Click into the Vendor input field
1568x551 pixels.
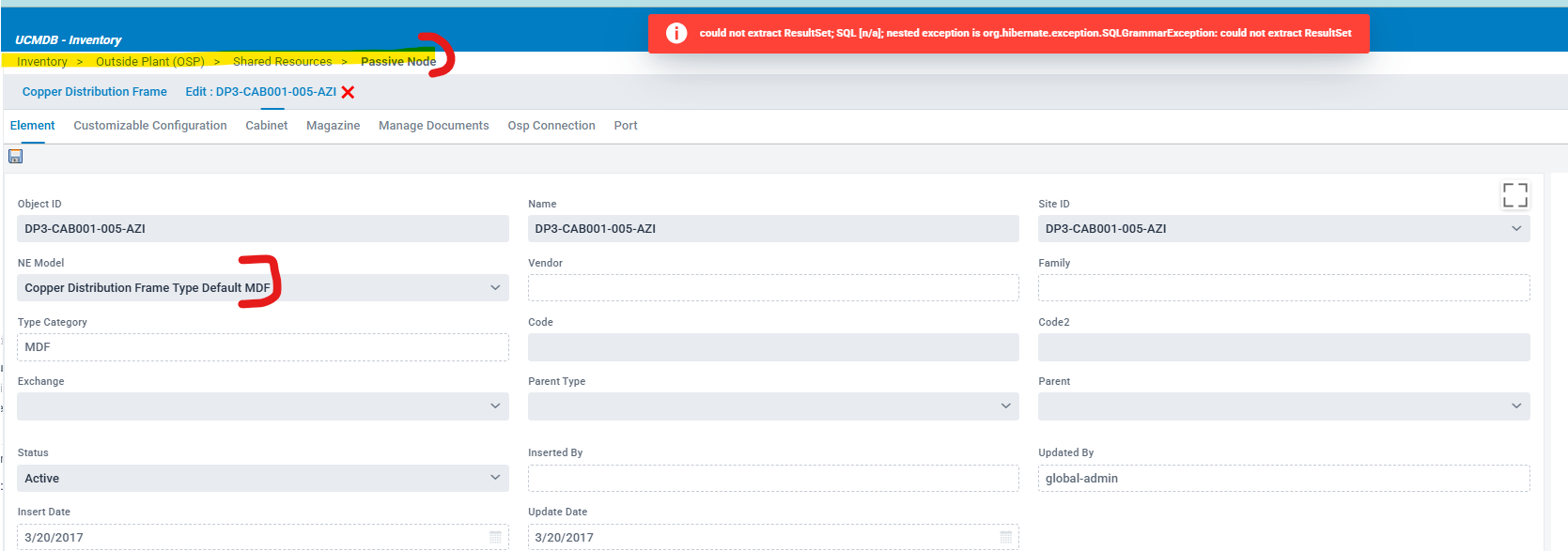coord(772,288)
